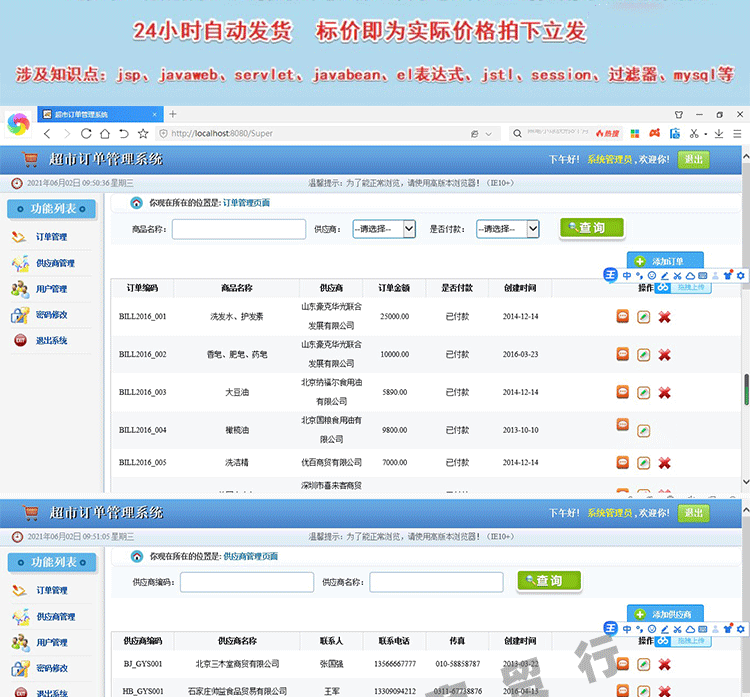Click IME toolbar keyboard icon
750x697 pixels.
703,276
